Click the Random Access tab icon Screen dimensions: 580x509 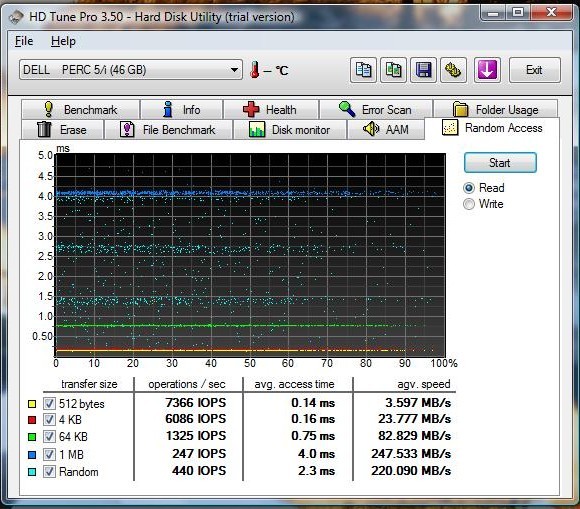pyautogui.click(x=450, y=128)
